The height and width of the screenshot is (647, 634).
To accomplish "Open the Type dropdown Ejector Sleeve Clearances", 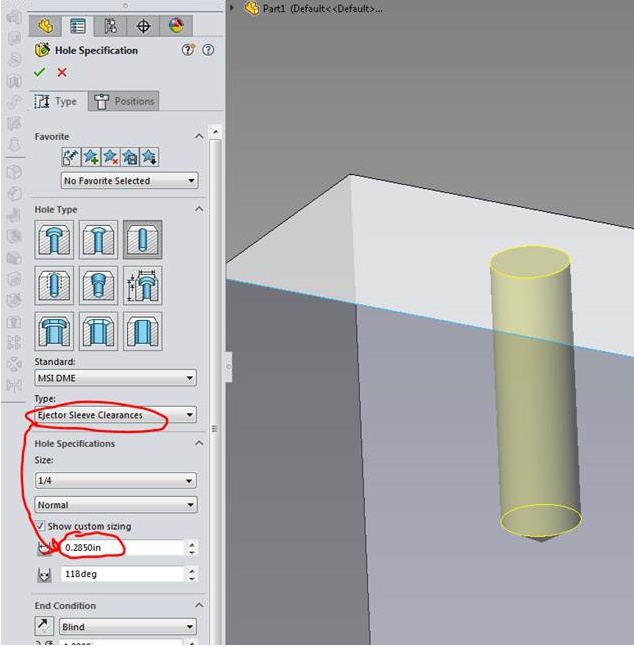I will click(116, 415).
